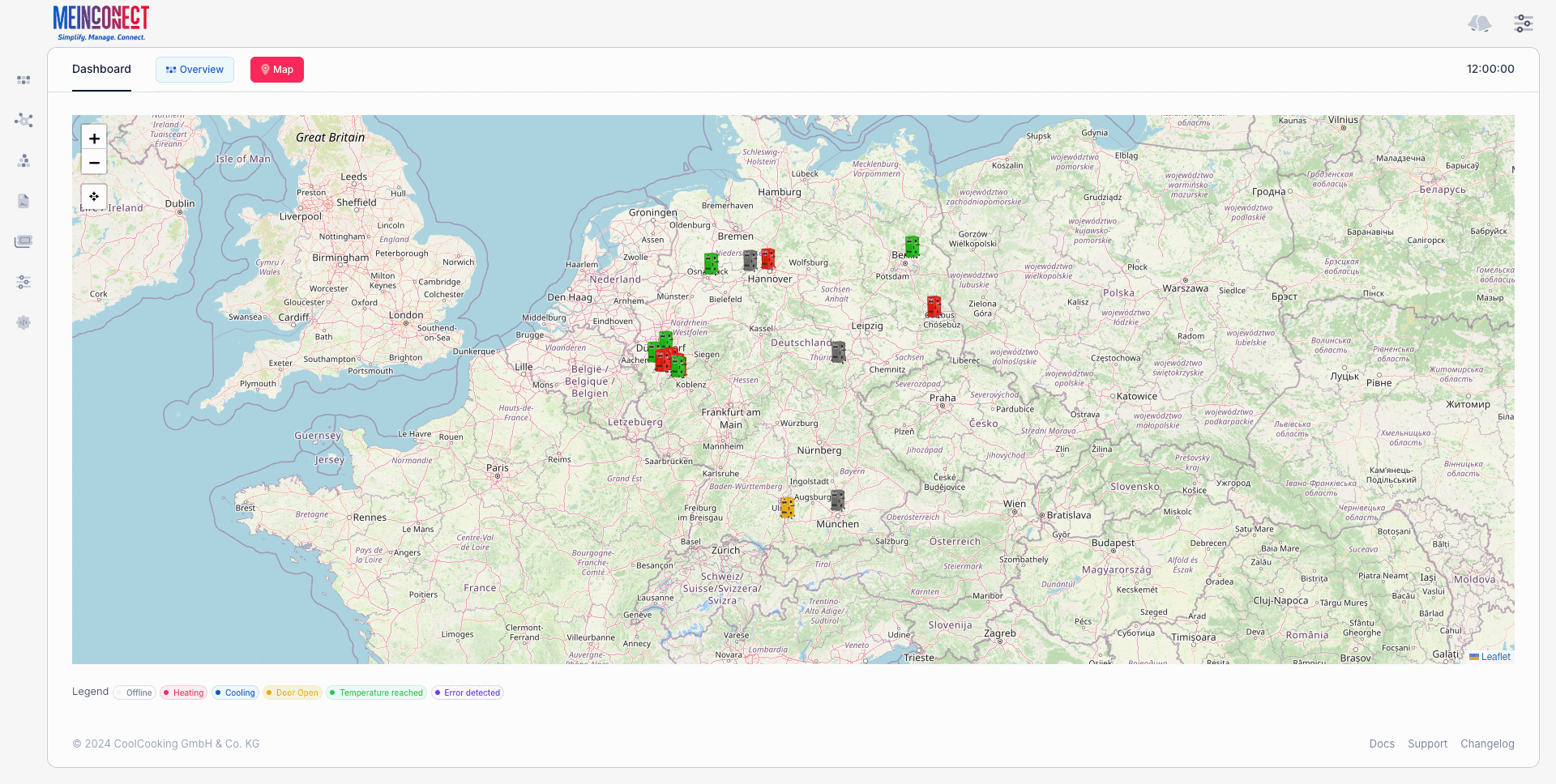The image size is (1556, 784).
Task: Open settings sliders icon in top right
Action: (1523, 23)
